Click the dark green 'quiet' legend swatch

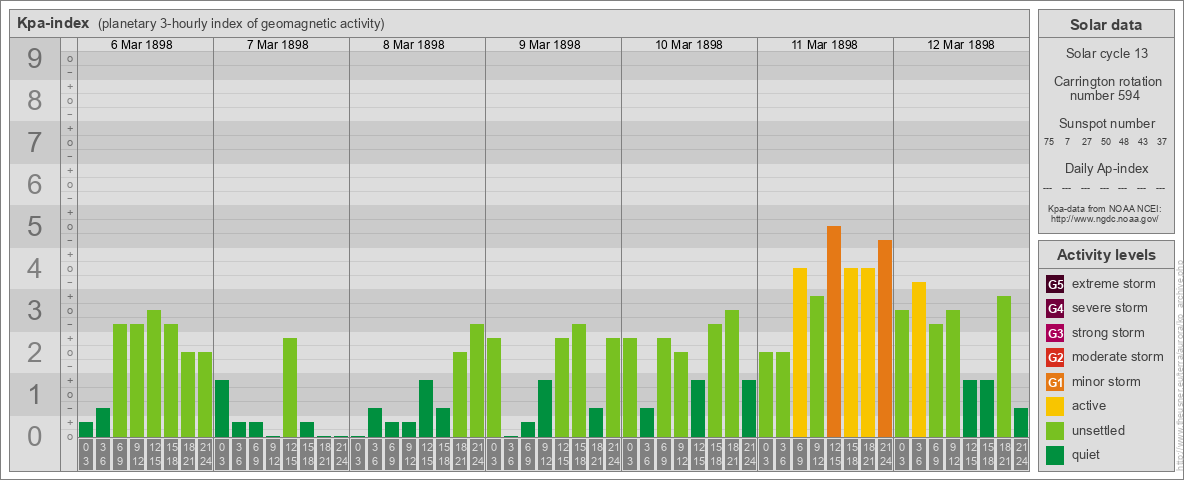1055,454
